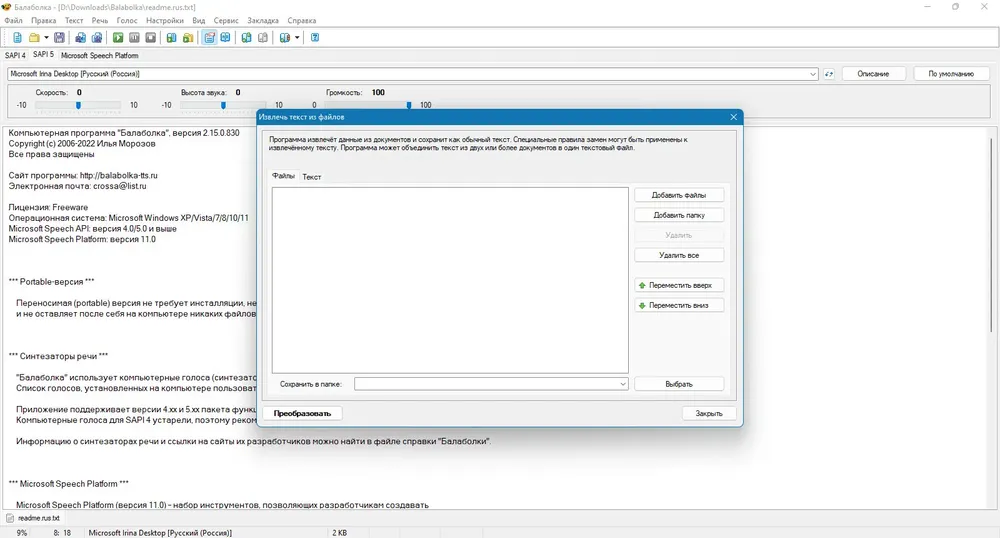Click the open blue book toolbar icon
This screenshot has height=538, width=1000.
[226, 38]
